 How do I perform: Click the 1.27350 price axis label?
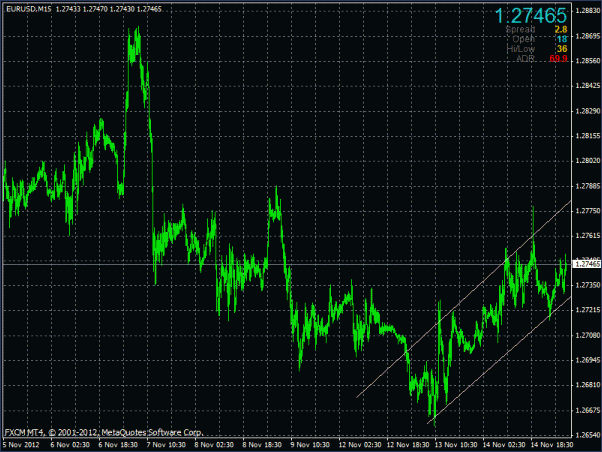click(x=588, y=285)
